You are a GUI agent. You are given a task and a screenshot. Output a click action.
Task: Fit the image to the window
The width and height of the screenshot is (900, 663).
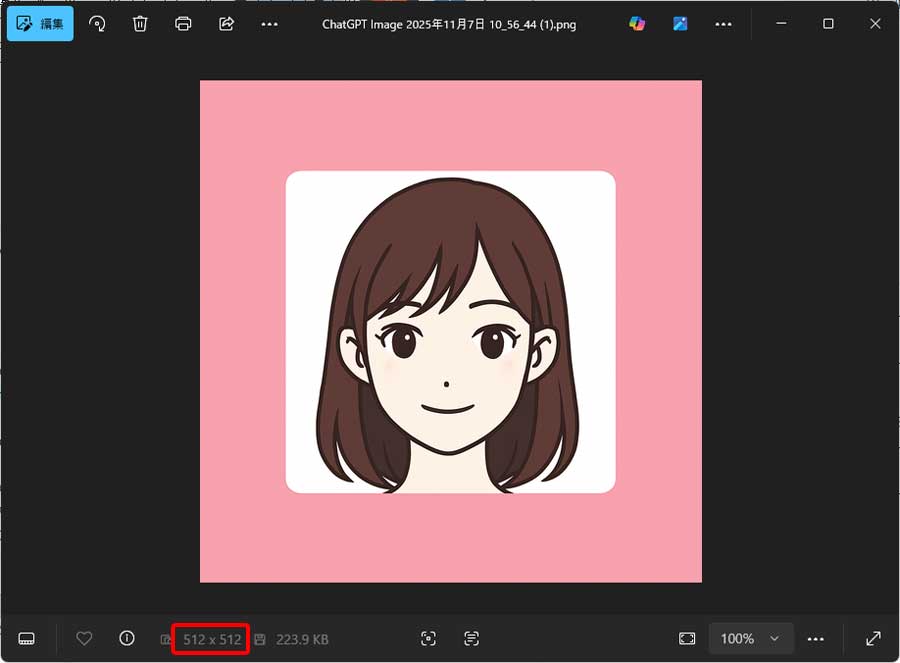[x=686, y=638]
